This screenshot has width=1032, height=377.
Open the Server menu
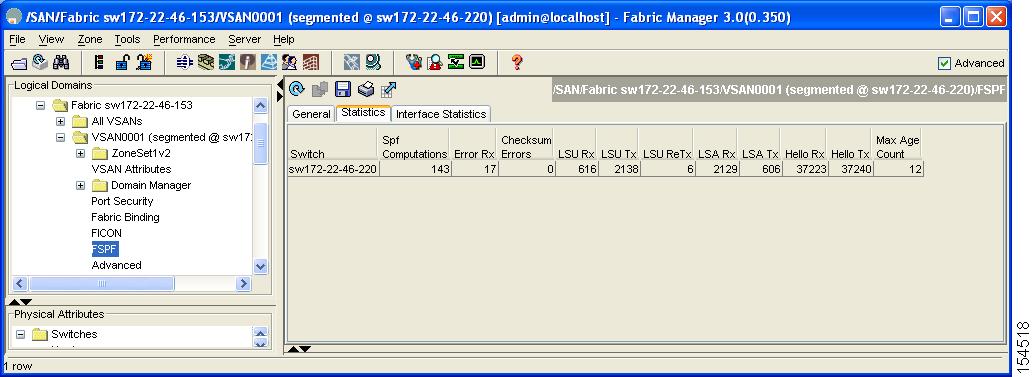pos(245,39)
